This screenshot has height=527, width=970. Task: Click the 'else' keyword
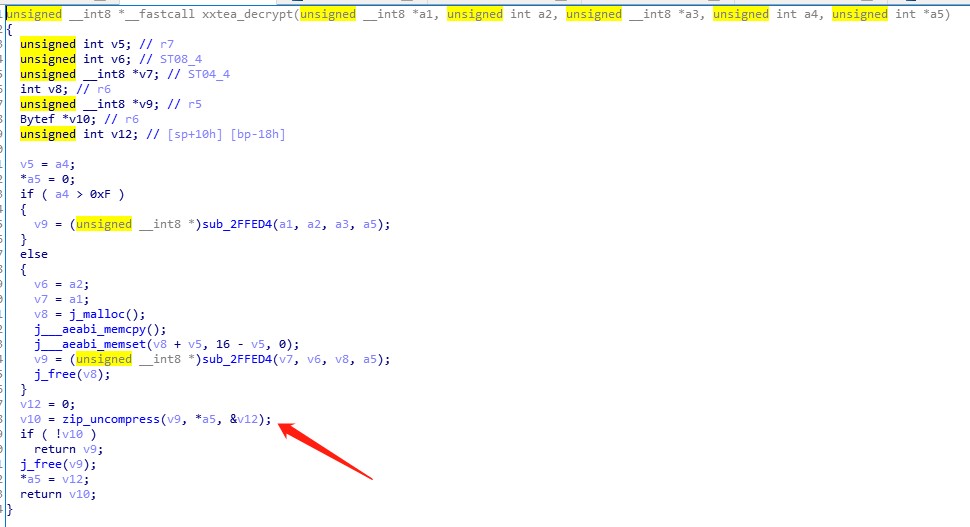tap(33, 254)
